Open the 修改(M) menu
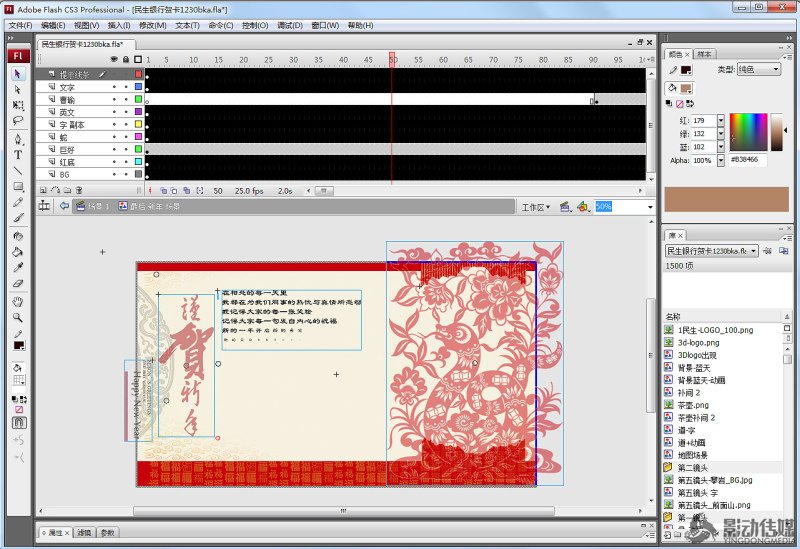The image size is (800, 549). coord(153,25)
